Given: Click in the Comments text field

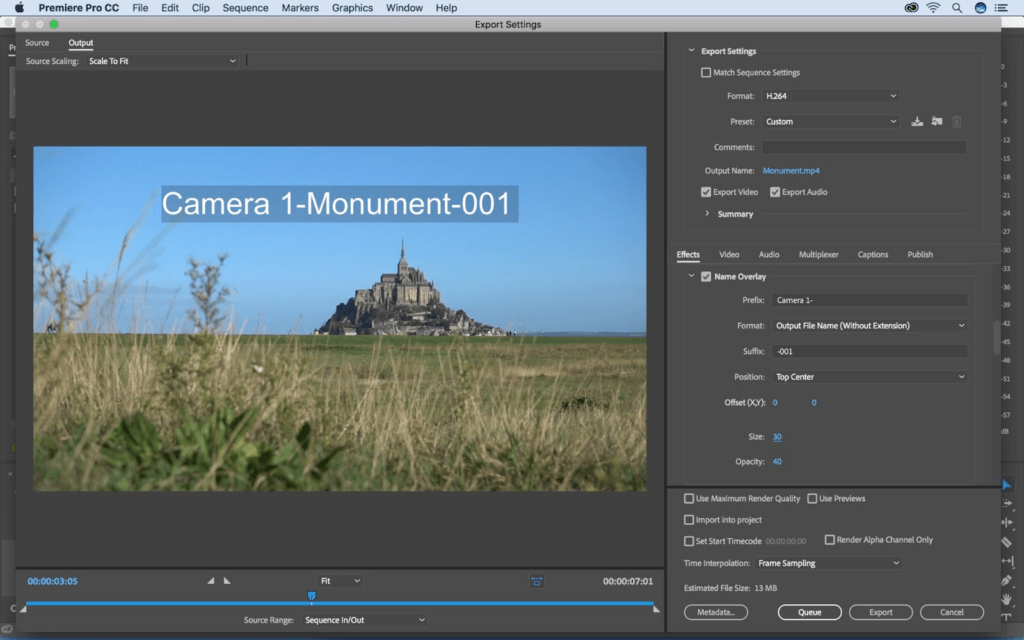Looking at the screenshot, I should [864, 147].
